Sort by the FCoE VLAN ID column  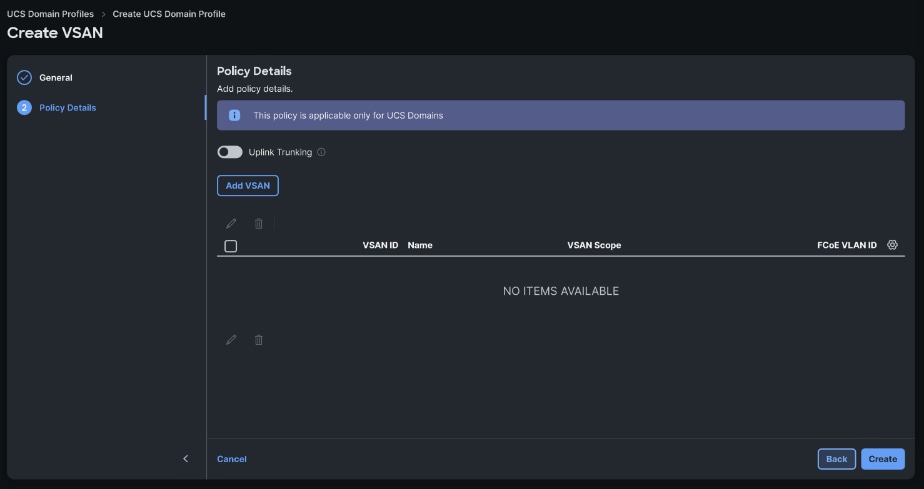click(x=847, y=245)
